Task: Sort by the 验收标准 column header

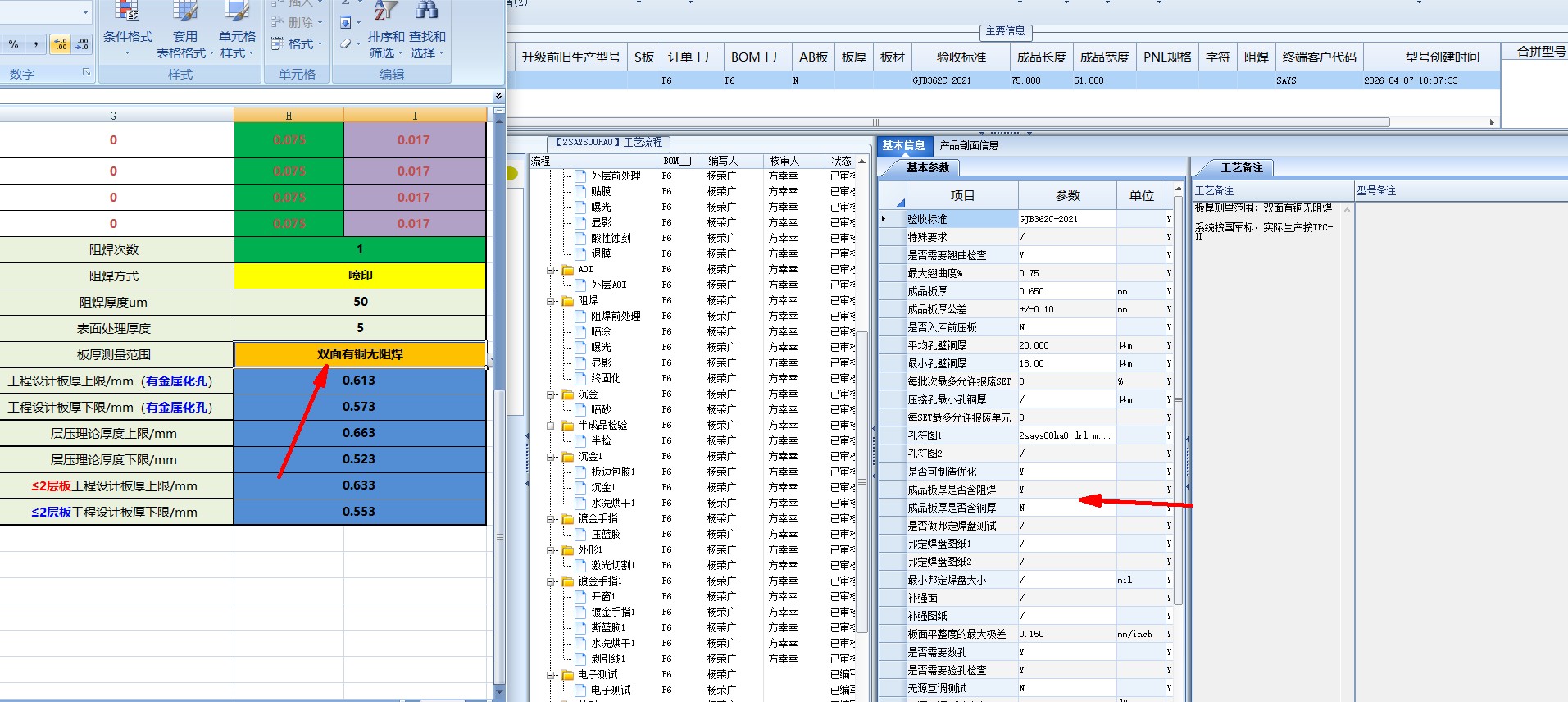Action: tap(961, 57)
